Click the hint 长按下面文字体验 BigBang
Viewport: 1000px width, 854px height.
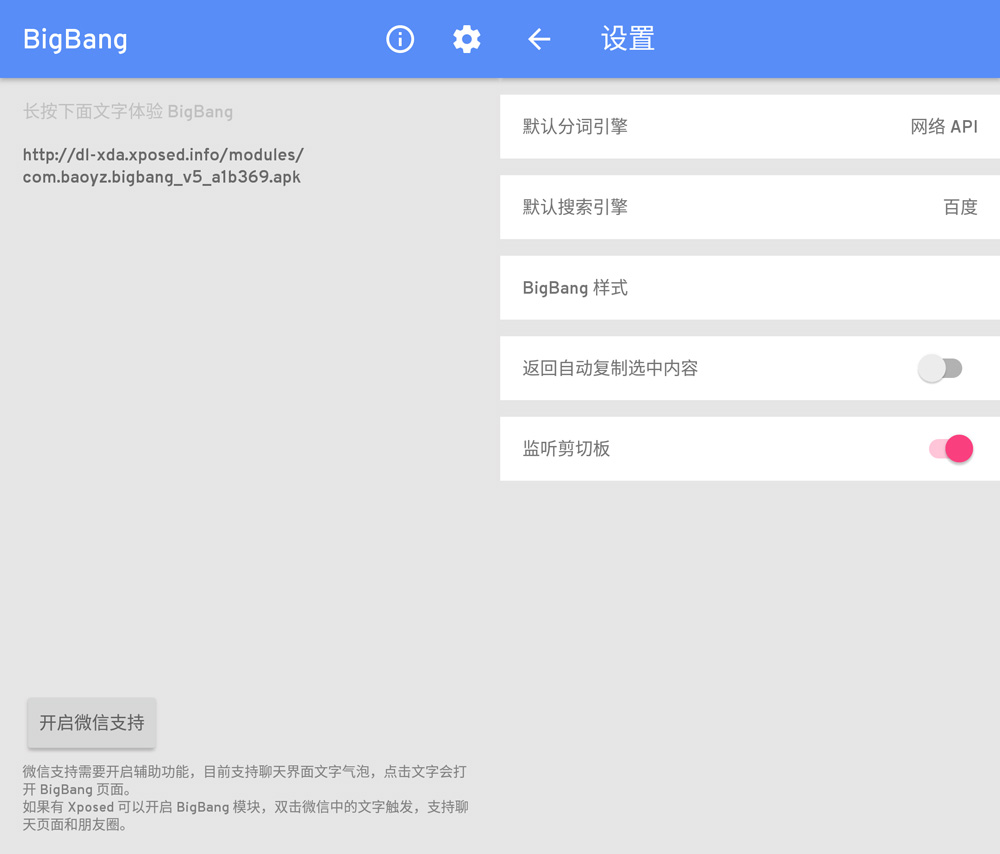pyautogui.click(x=128, y=112)
